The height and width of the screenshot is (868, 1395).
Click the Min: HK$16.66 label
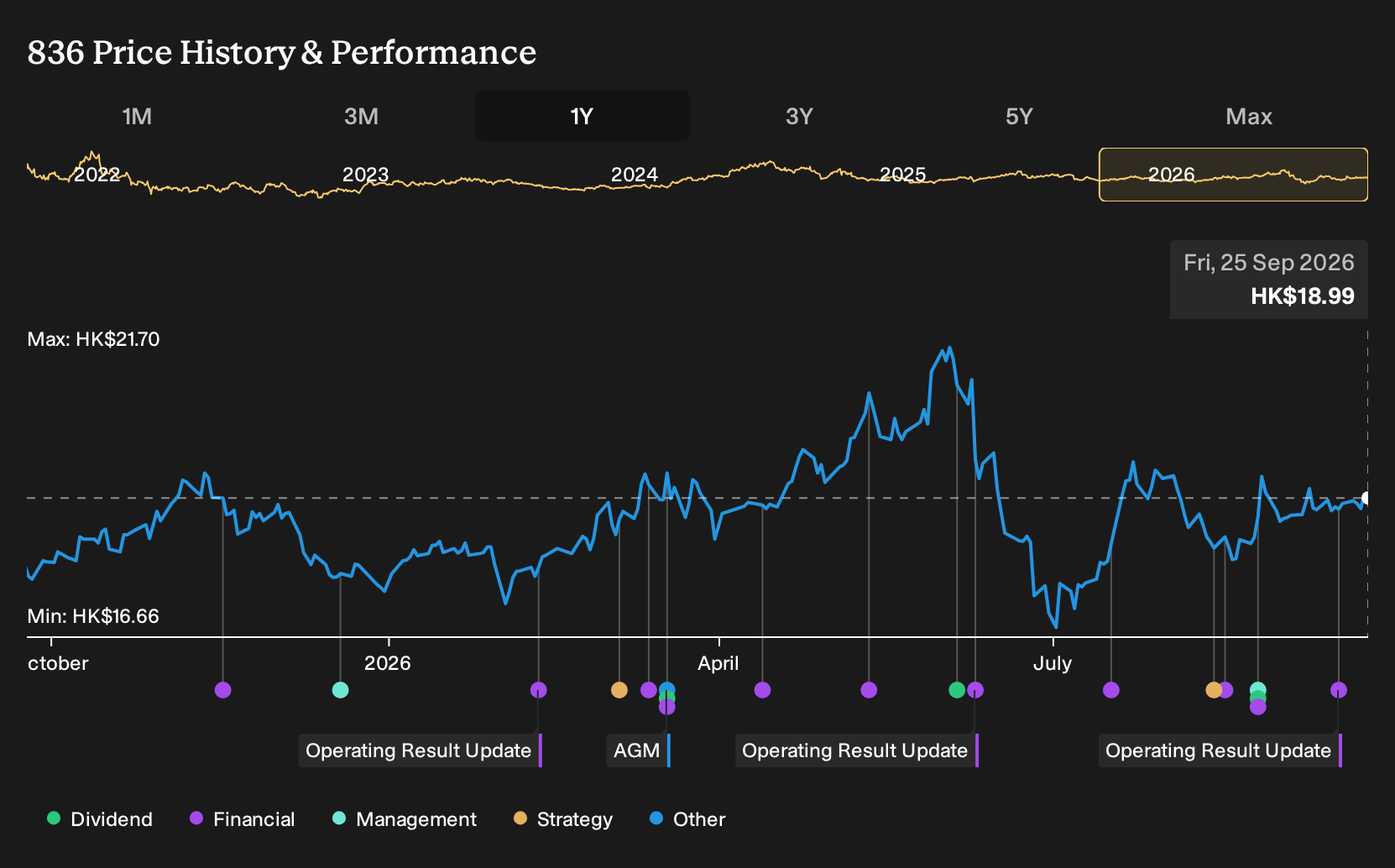[x=93, y=616]
